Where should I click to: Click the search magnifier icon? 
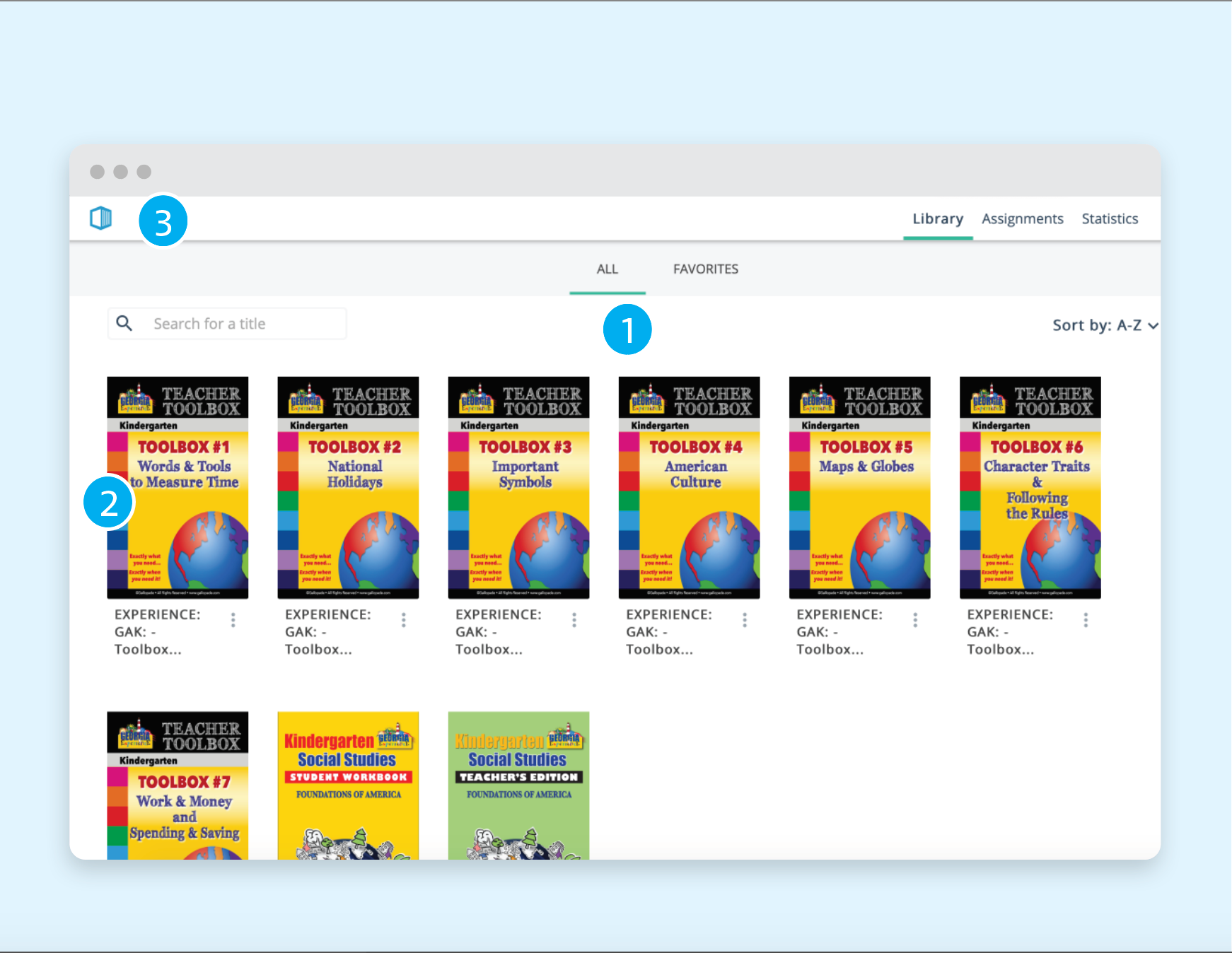point(124,323)
